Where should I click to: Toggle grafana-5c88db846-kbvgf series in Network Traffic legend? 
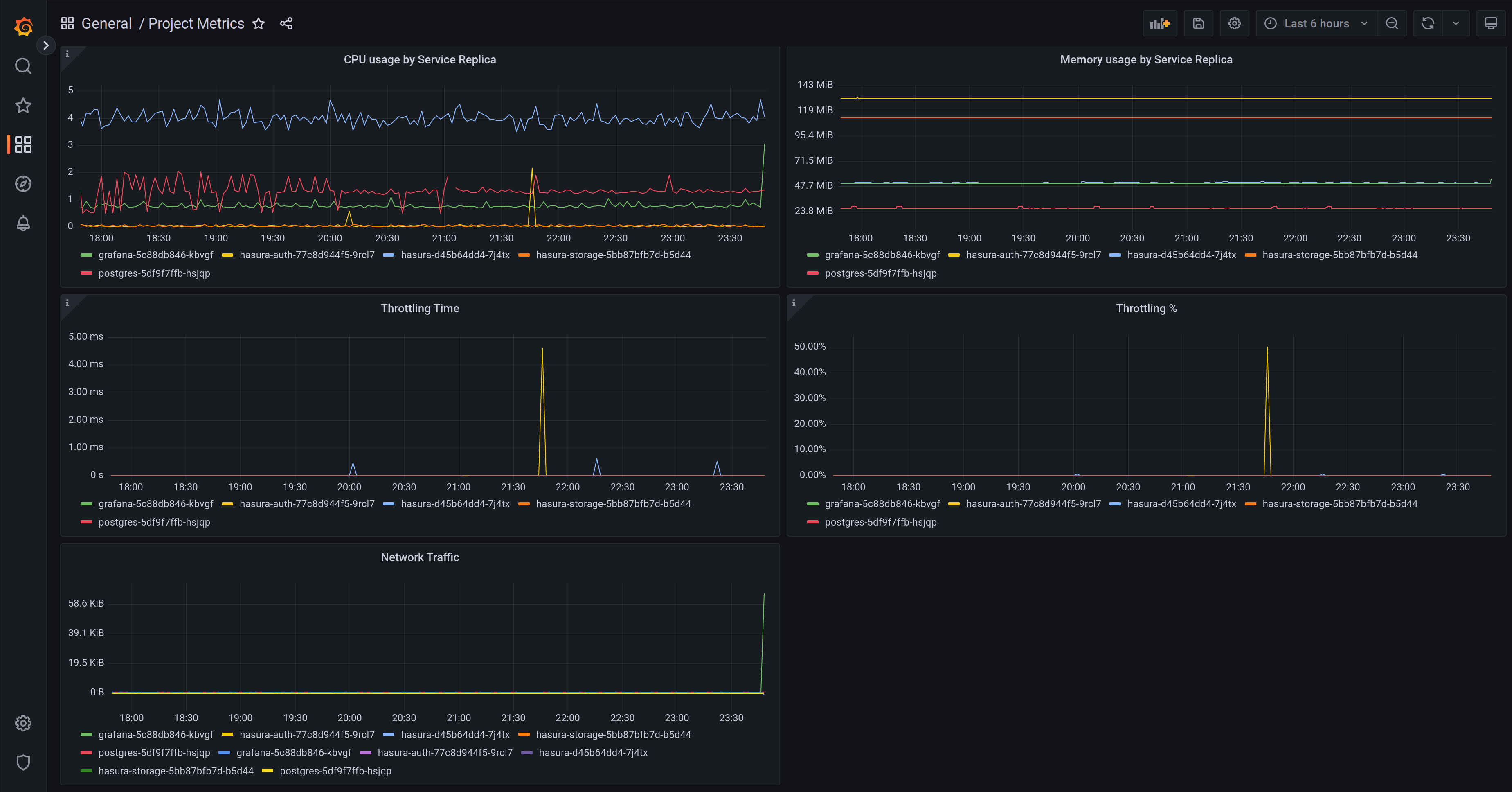click(155, 734)
